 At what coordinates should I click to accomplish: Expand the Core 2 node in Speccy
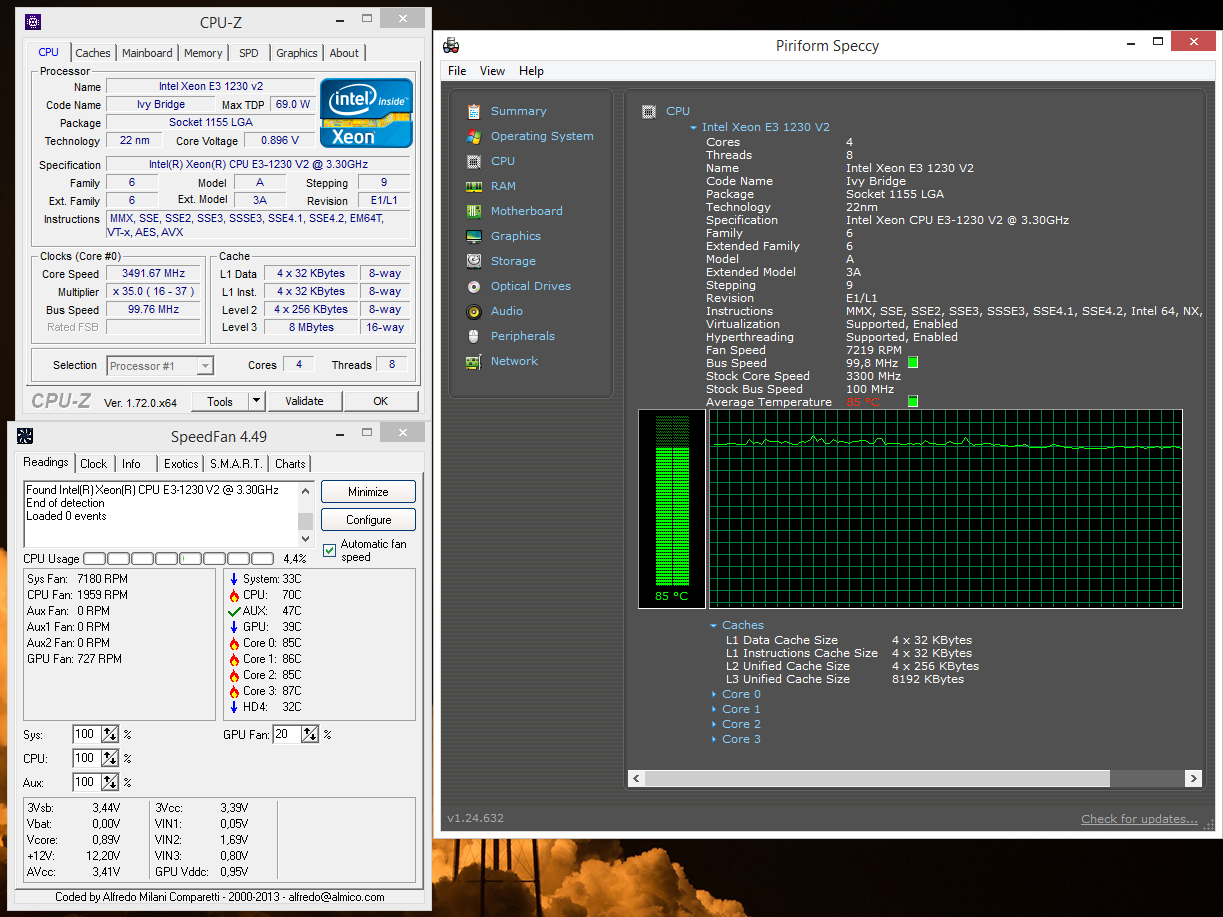[714, 724]
